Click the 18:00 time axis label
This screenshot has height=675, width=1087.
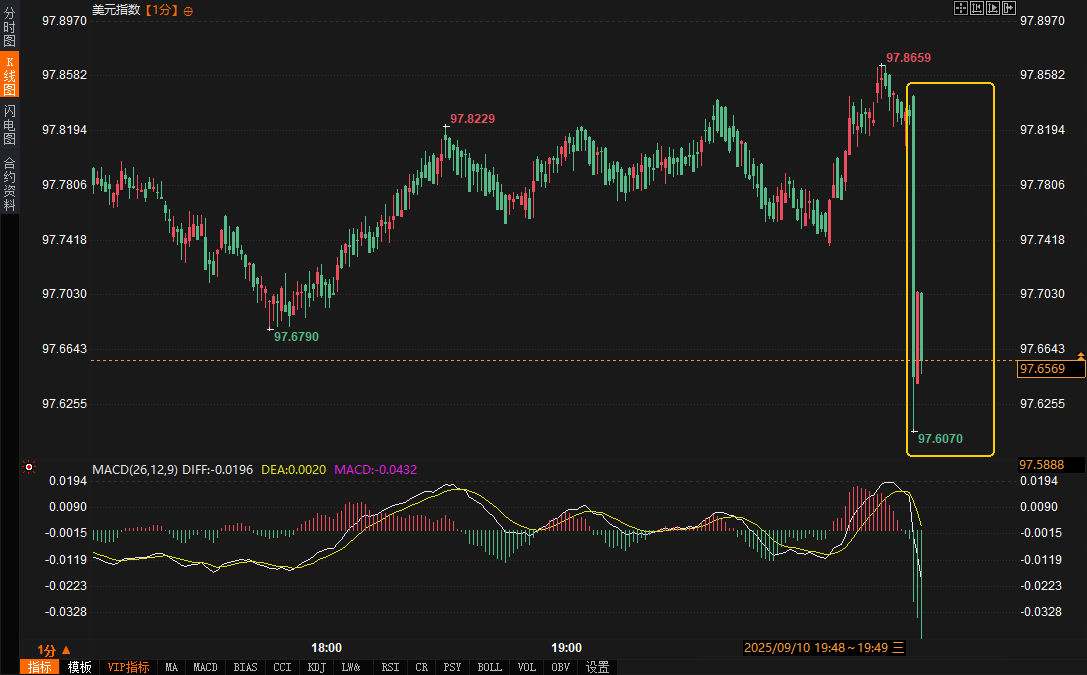click(327, 647)
